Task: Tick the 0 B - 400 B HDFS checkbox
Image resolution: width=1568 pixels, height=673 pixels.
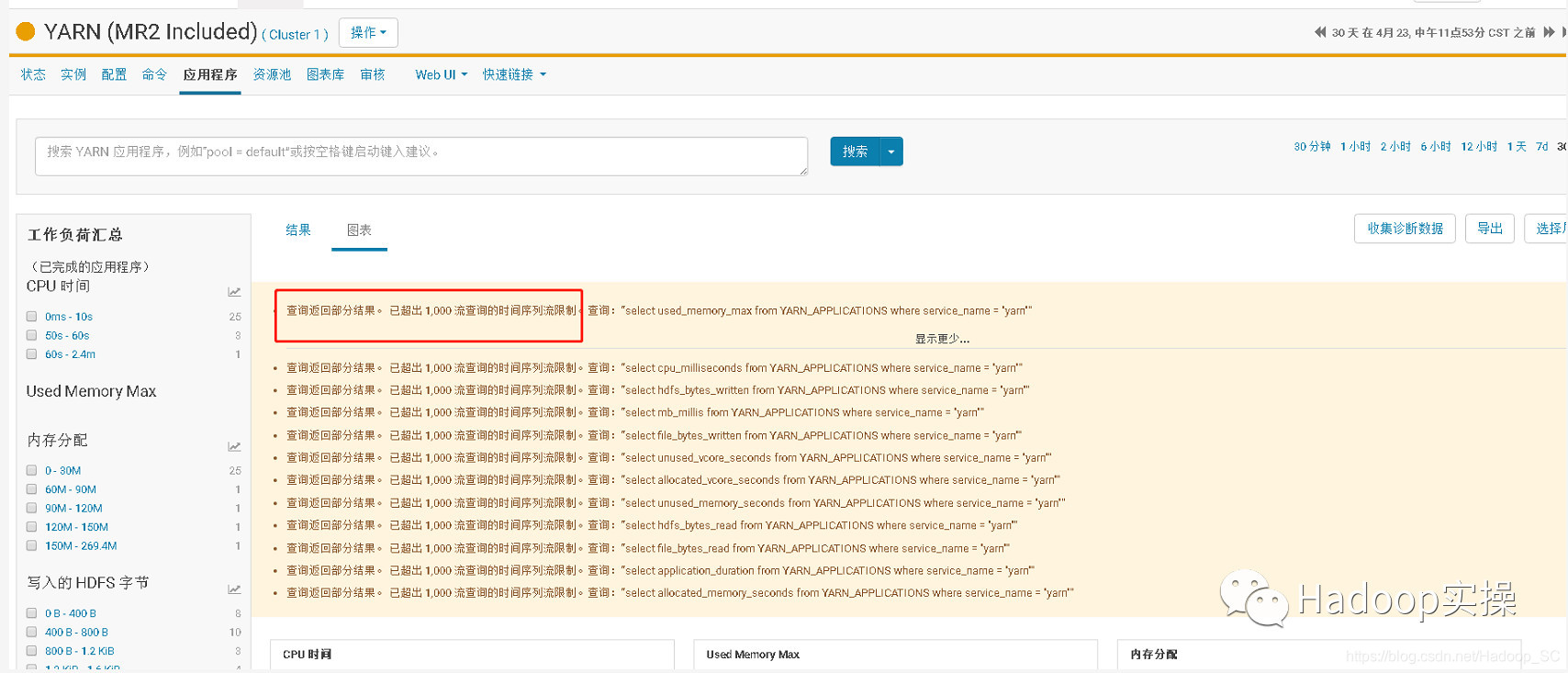Action: pyautogui.click(x=32, y=613)
